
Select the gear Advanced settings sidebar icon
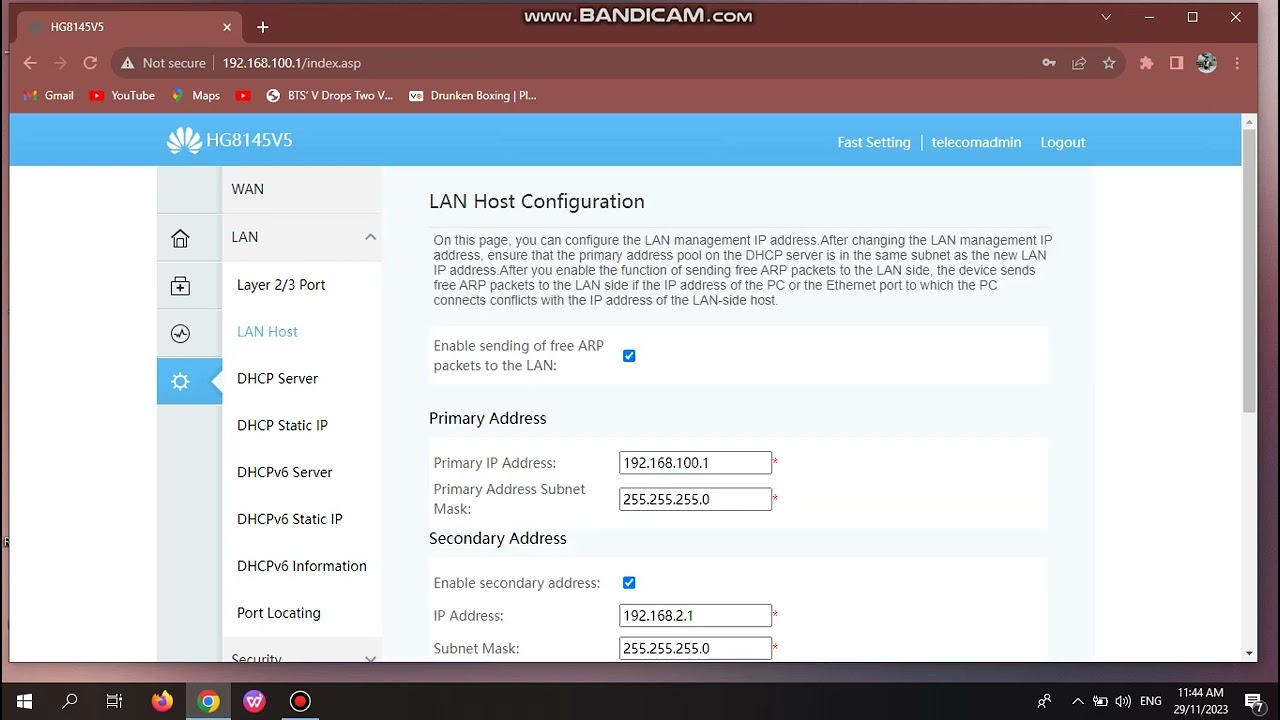click(x=180, y=381)
